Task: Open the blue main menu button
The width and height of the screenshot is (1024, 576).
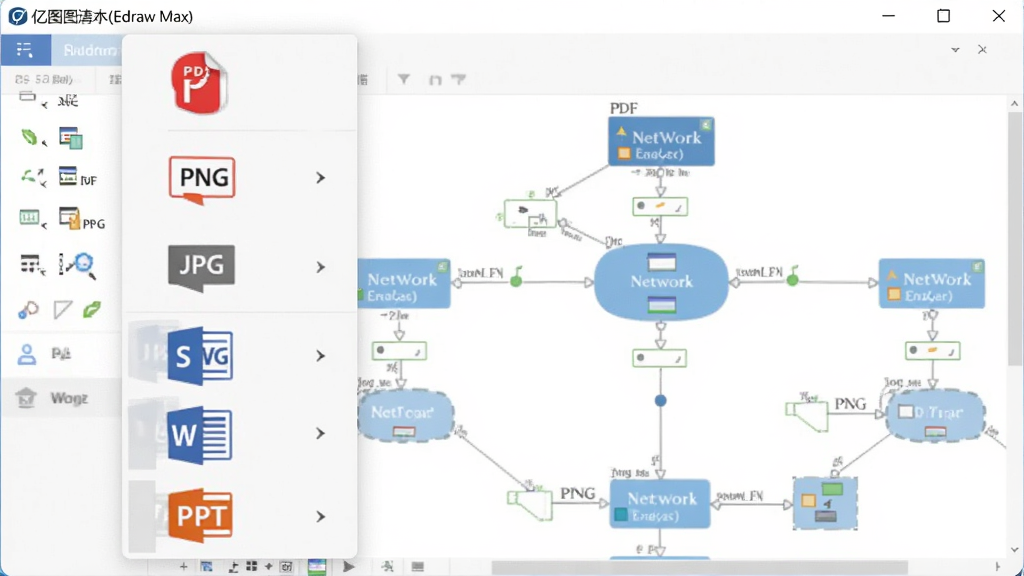Action: (25, 50)
